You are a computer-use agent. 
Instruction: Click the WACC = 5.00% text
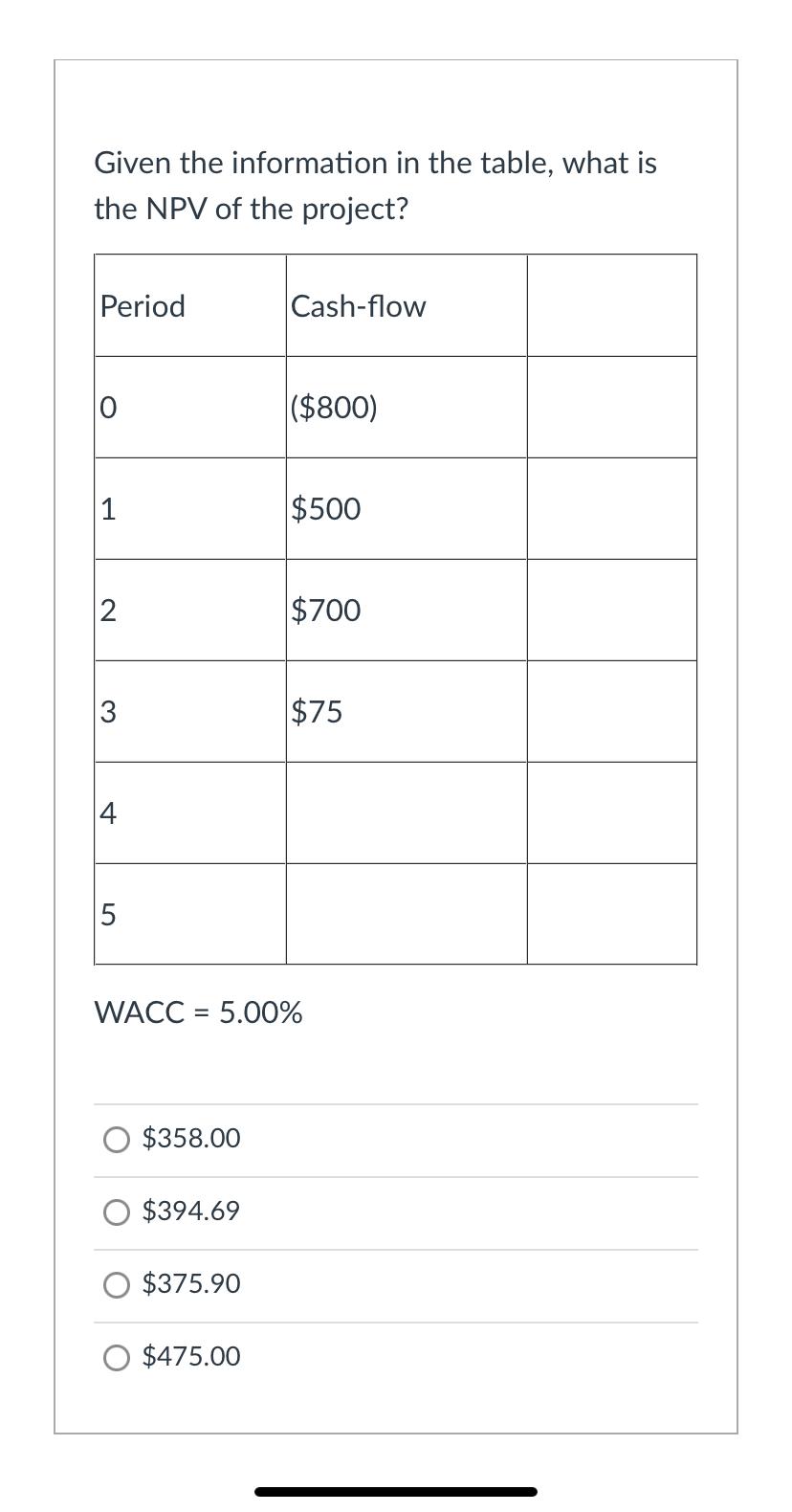(198, 1012)
